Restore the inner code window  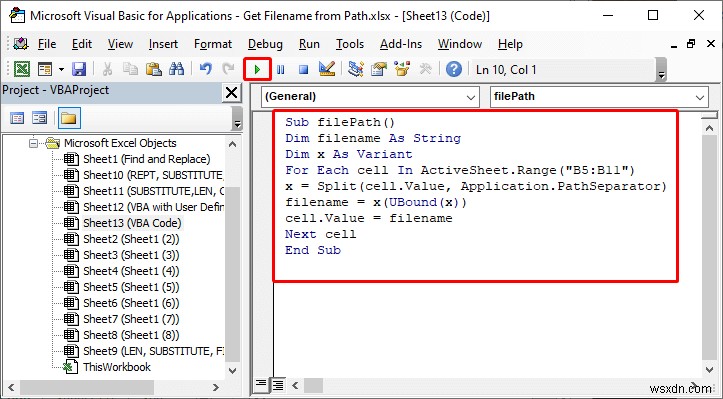(x=691, y=44)
